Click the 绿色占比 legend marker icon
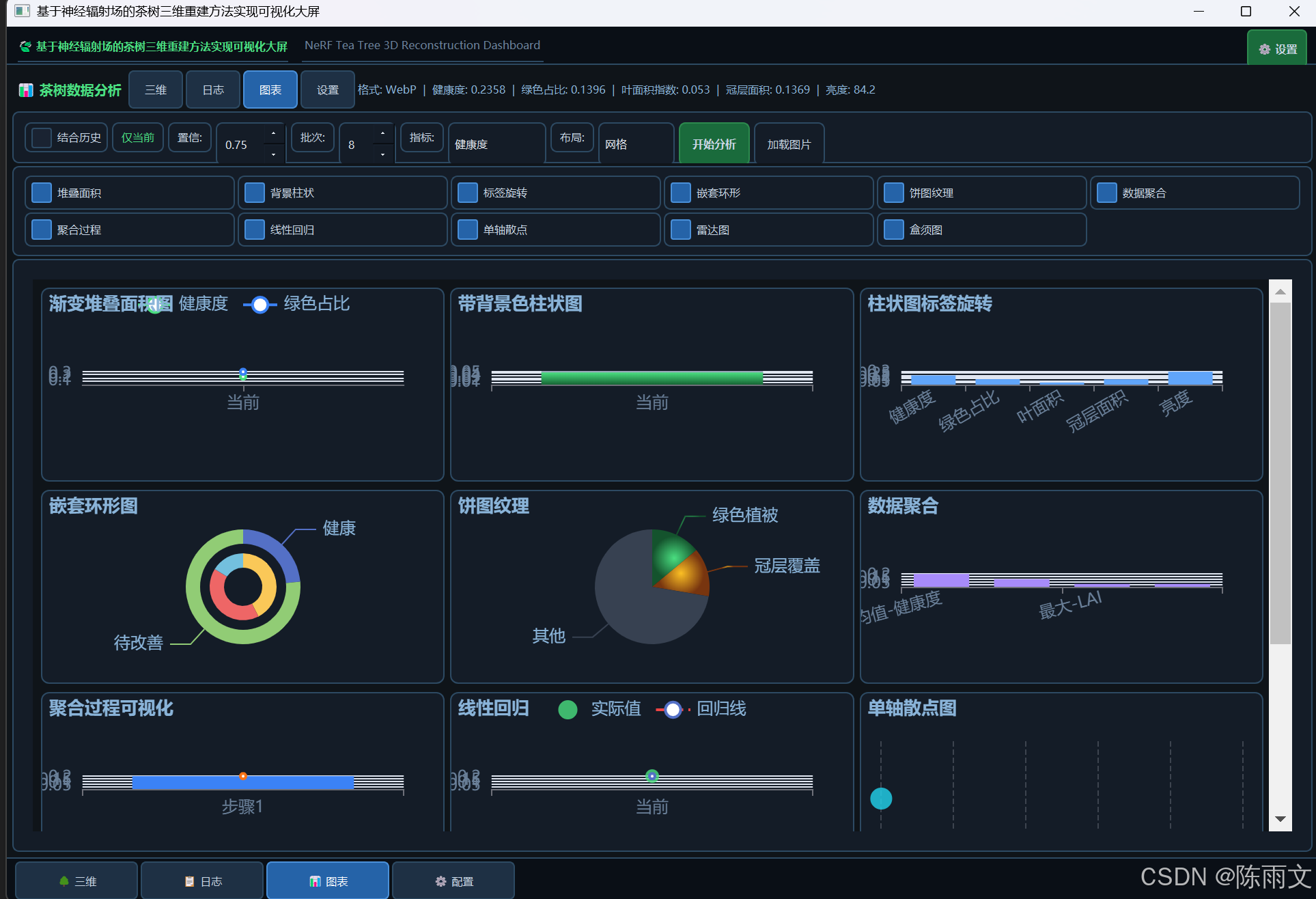1316x899 pixels. tap(260, 305)
